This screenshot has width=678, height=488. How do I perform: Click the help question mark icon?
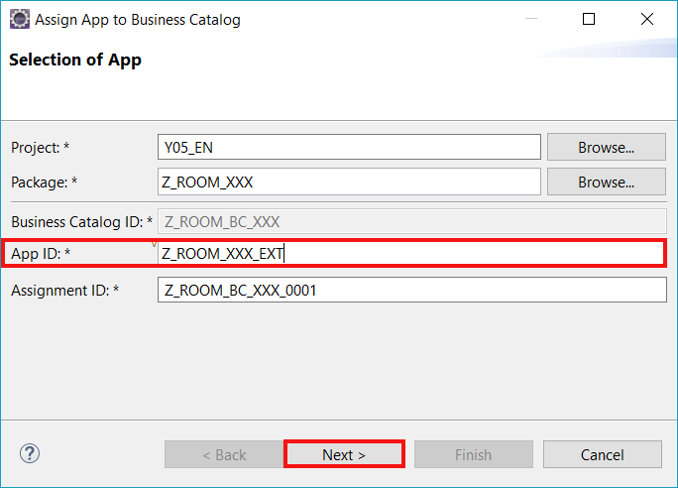30,453
